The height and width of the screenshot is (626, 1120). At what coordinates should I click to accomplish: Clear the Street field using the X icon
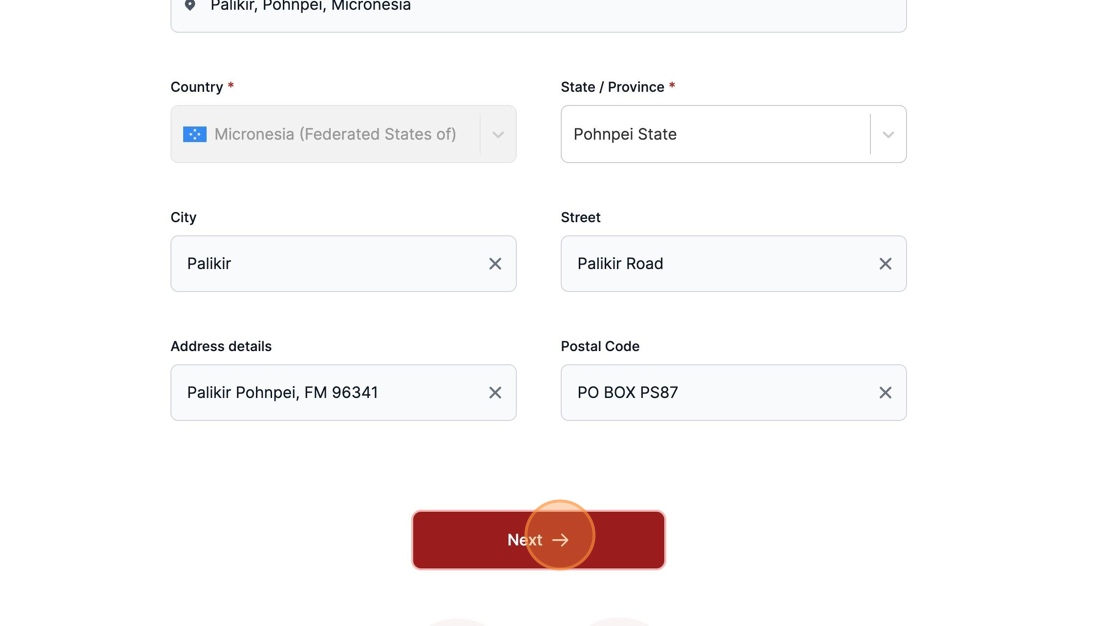point(885,264)
